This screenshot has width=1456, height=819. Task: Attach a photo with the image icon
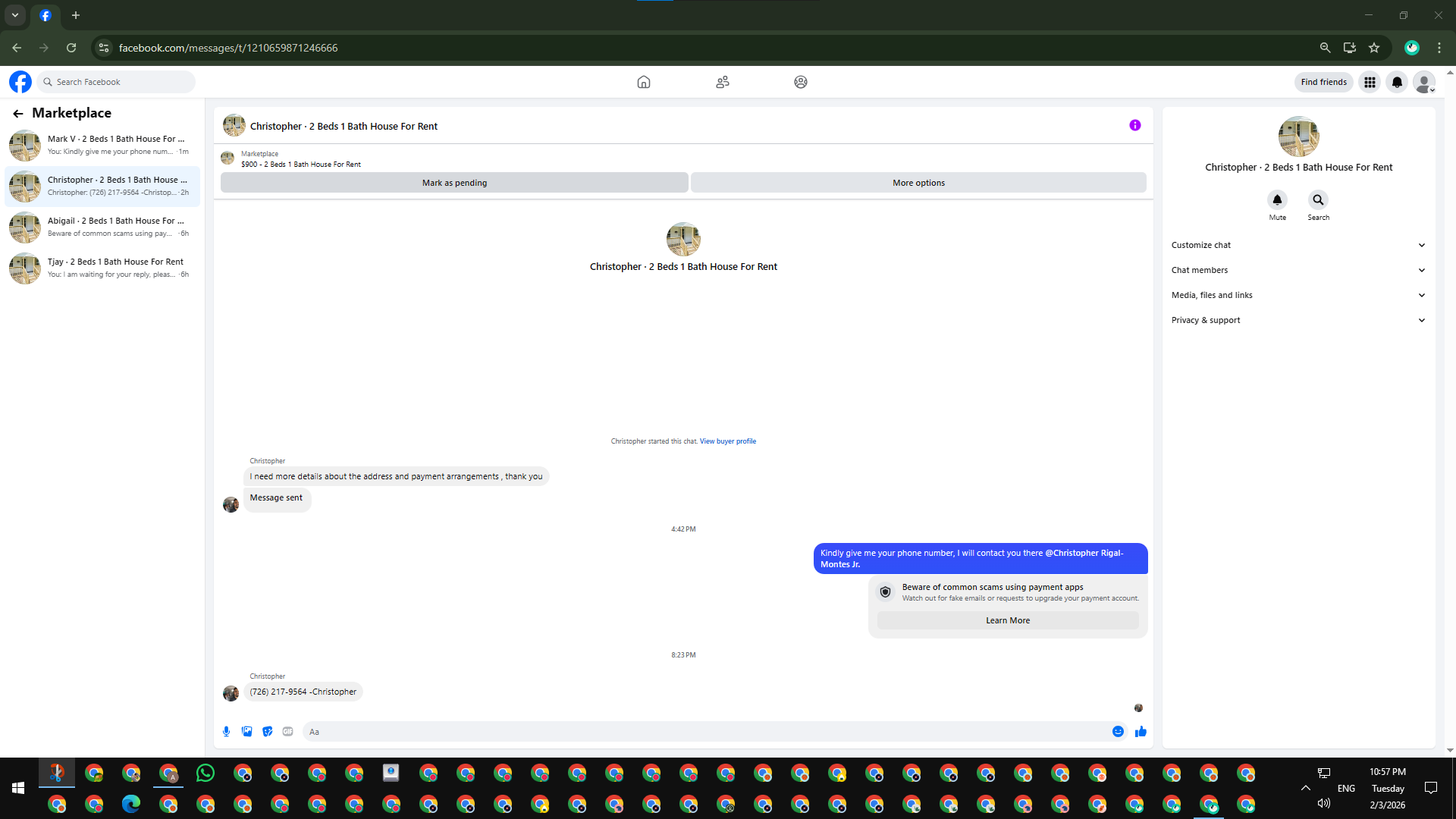246,732
